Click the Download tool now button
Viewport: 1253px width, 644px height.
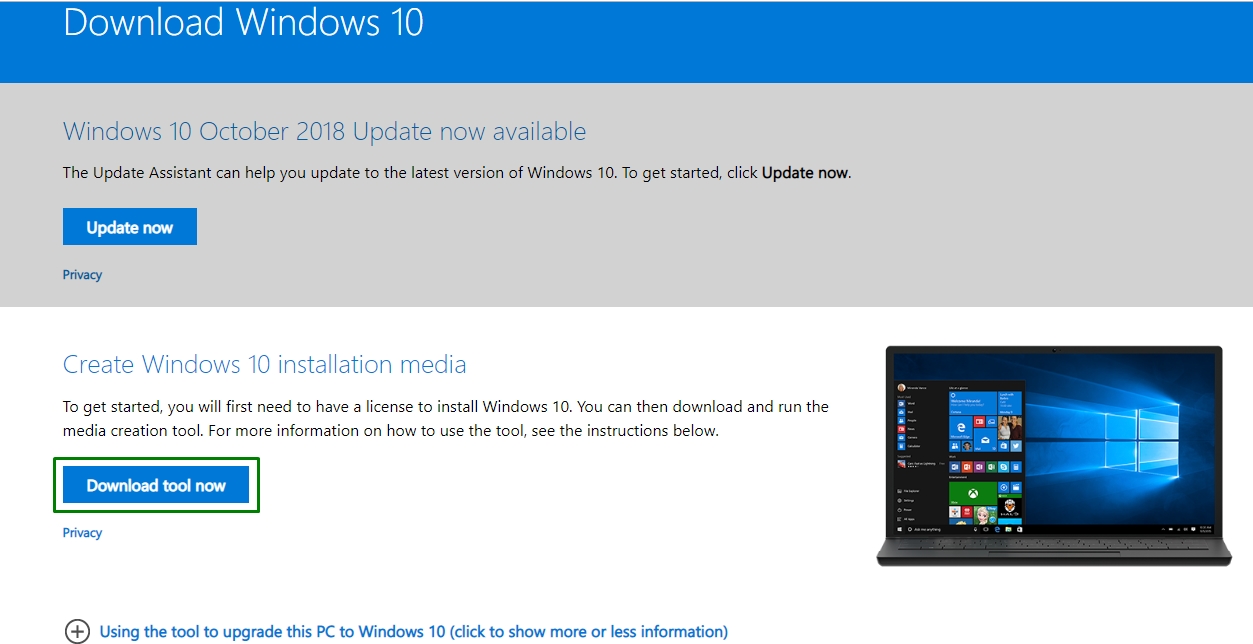tap(156, 485)
